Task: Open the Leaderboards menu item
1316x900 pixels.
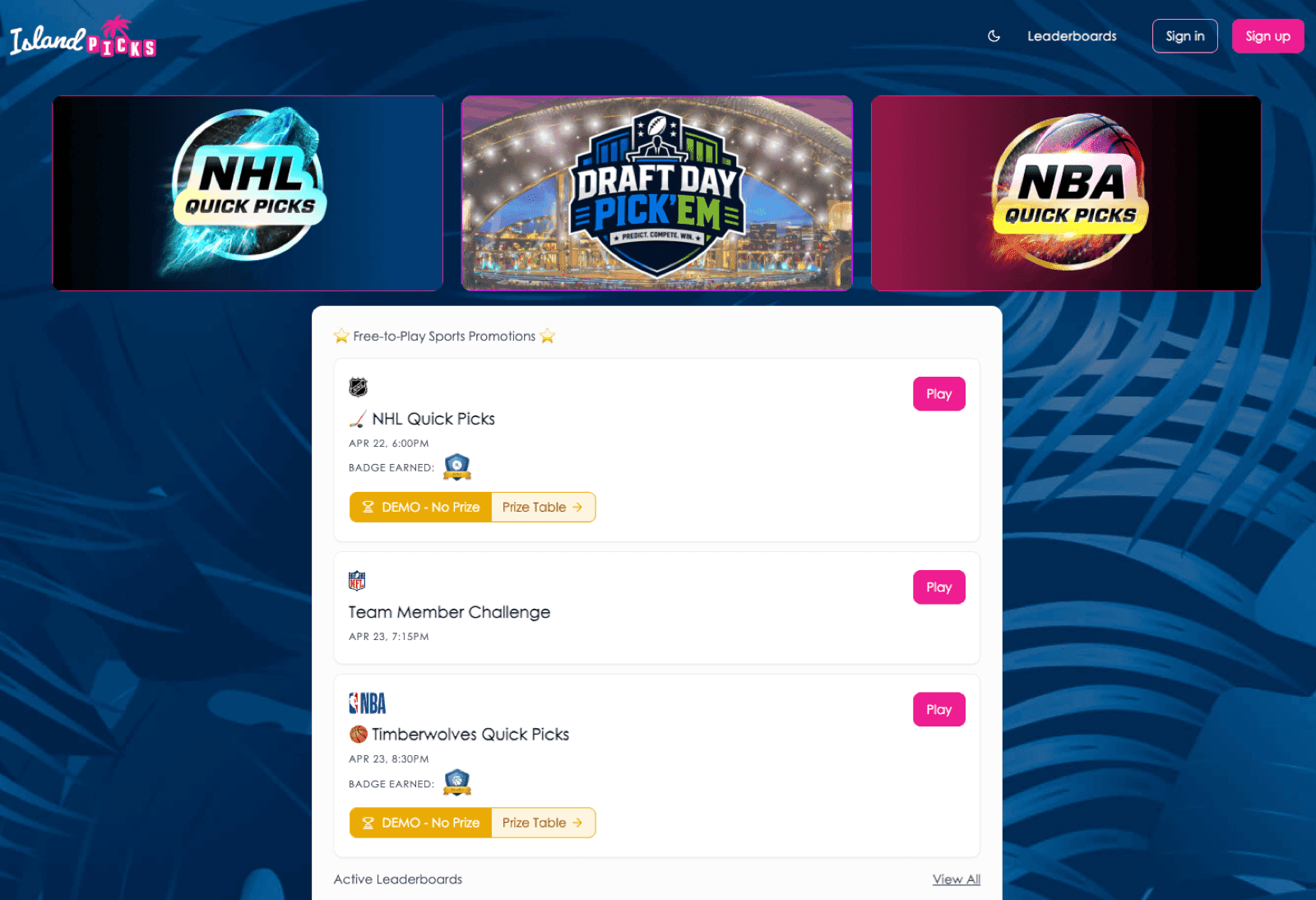Action: [1072, 36]
